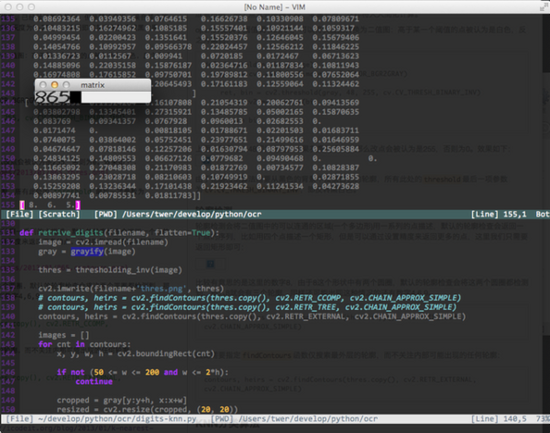Minimize the matrix window with orange button
Screen dimensions: 550x433
(54, 85)
